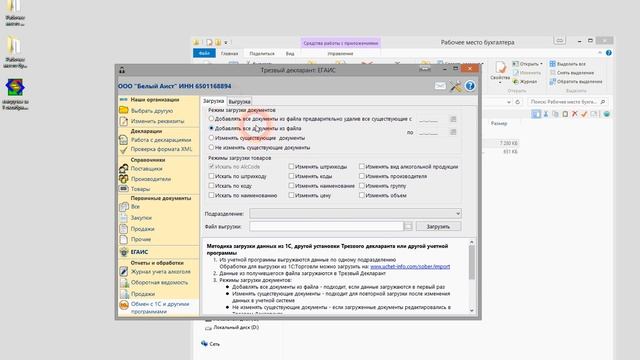Check 'Изменять цену' option
The image size is (640, 360).
tap(291, 196)
